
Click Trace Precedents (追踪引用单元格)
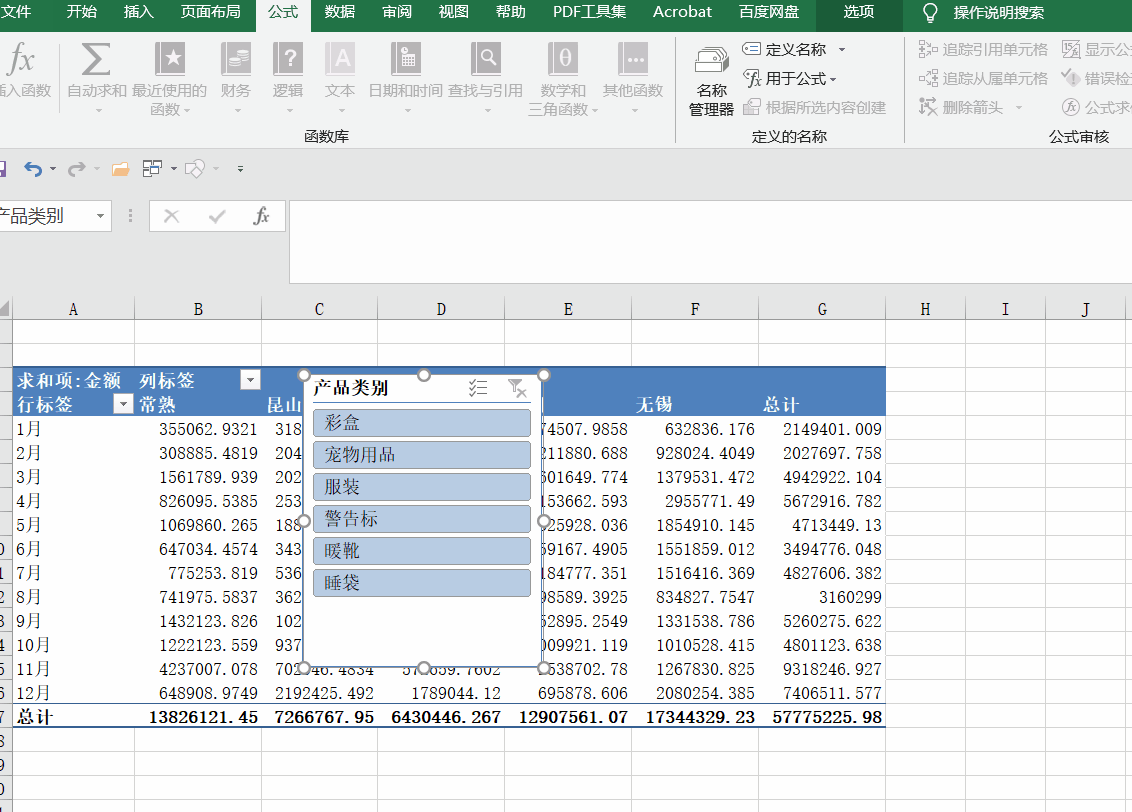click(x=983, y=49)
